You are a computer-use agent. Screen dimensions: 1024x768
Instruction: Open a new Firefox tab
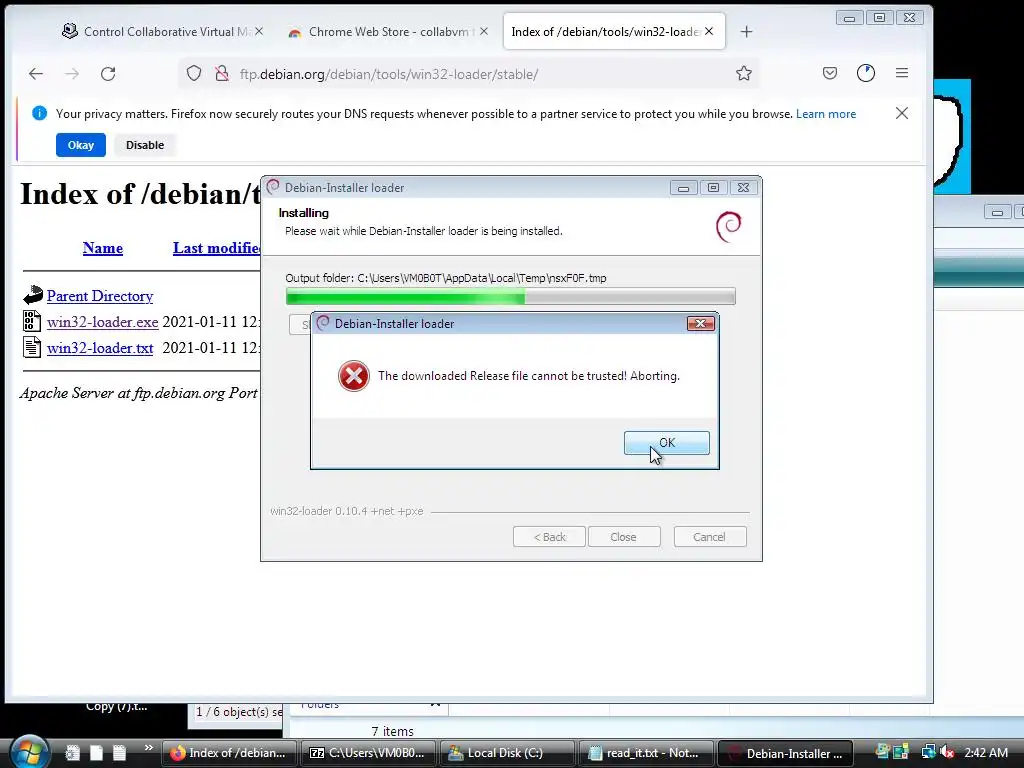coord(746,31)
